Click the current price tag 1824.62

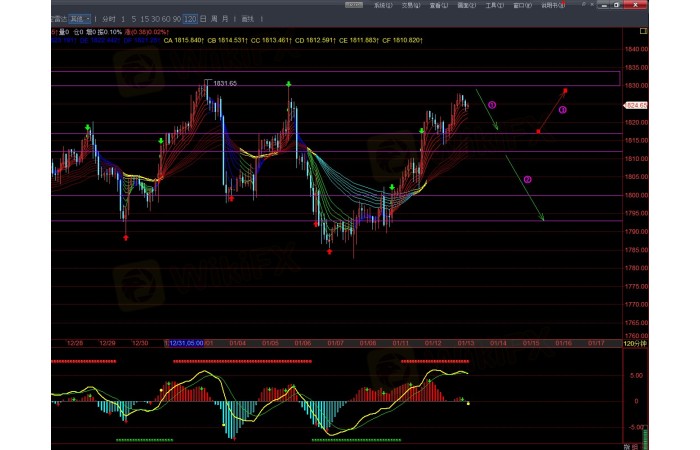636,104
